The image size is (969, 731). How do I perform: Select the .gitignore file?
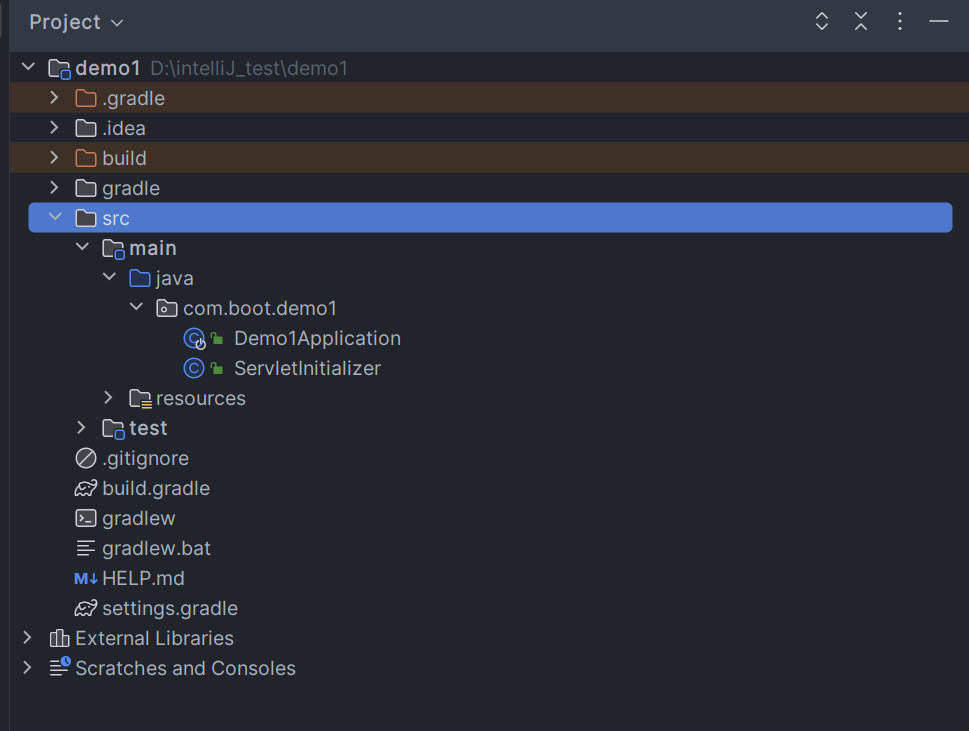[x=145, y=458]
